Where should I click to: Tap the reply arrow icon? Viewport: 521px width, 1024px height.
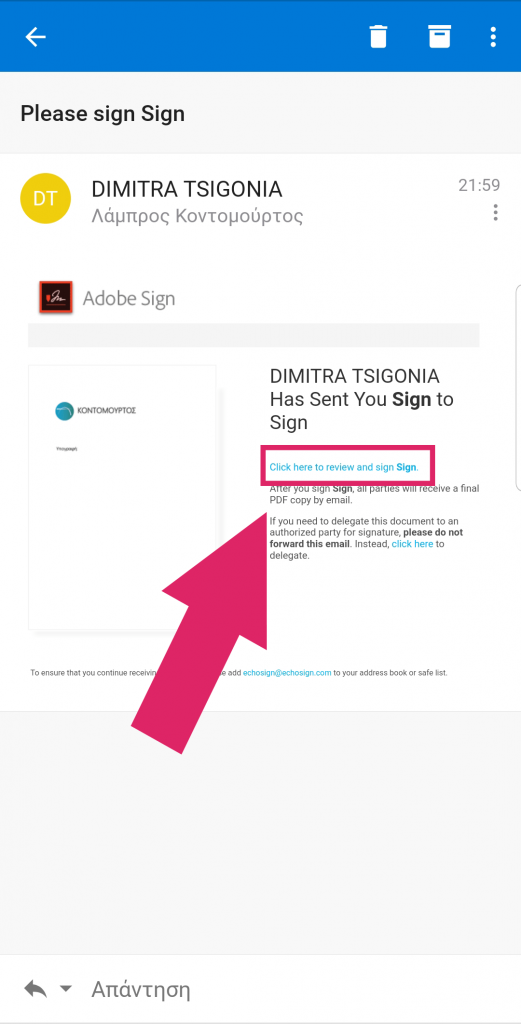tap(36, 989)
